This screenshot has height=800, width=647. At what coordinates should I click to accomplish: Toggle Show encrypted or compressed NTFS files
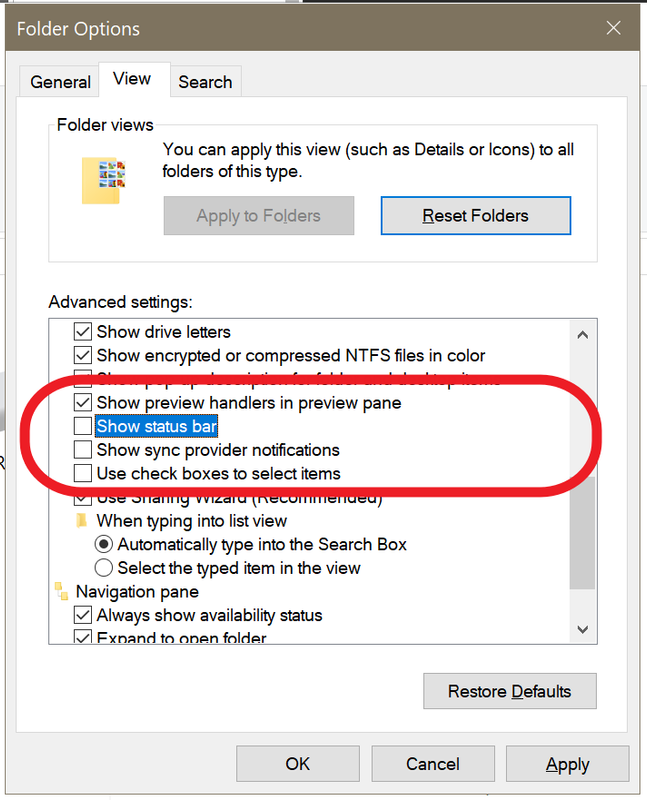point(83,355)
